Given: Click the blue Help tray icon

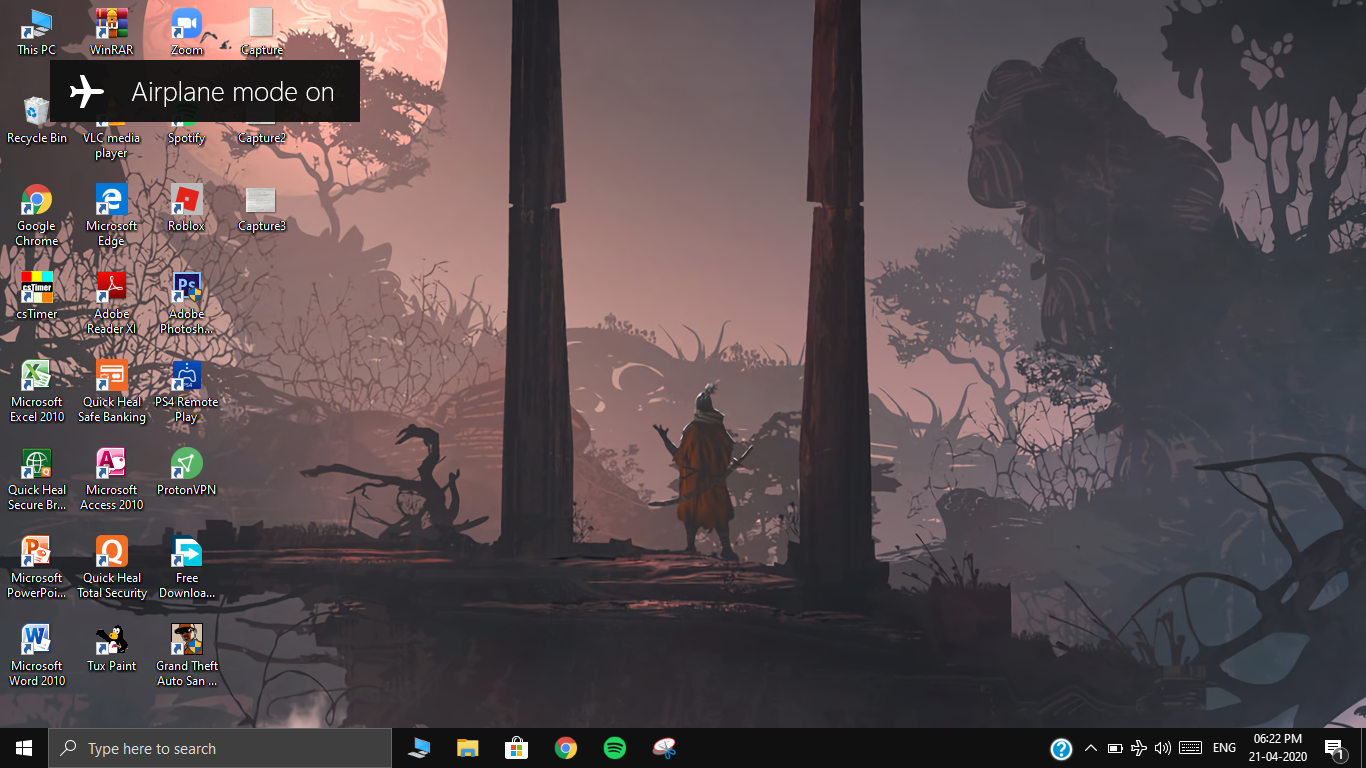Looking at the screenshot, I should pos(1061,748).
